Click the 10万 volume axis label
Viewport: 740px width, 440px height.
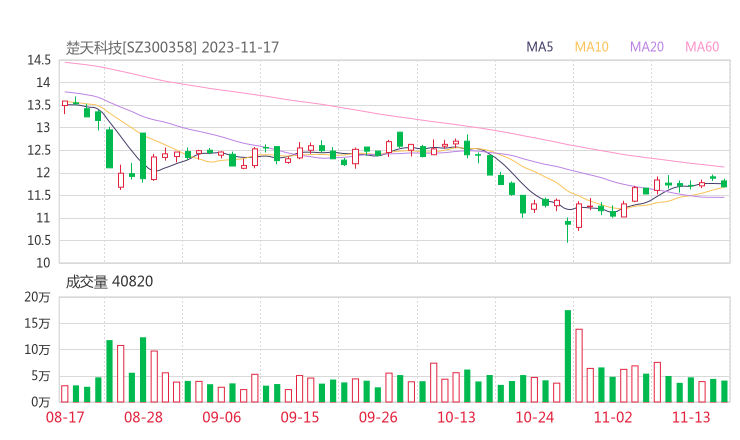tap(37, 350)
